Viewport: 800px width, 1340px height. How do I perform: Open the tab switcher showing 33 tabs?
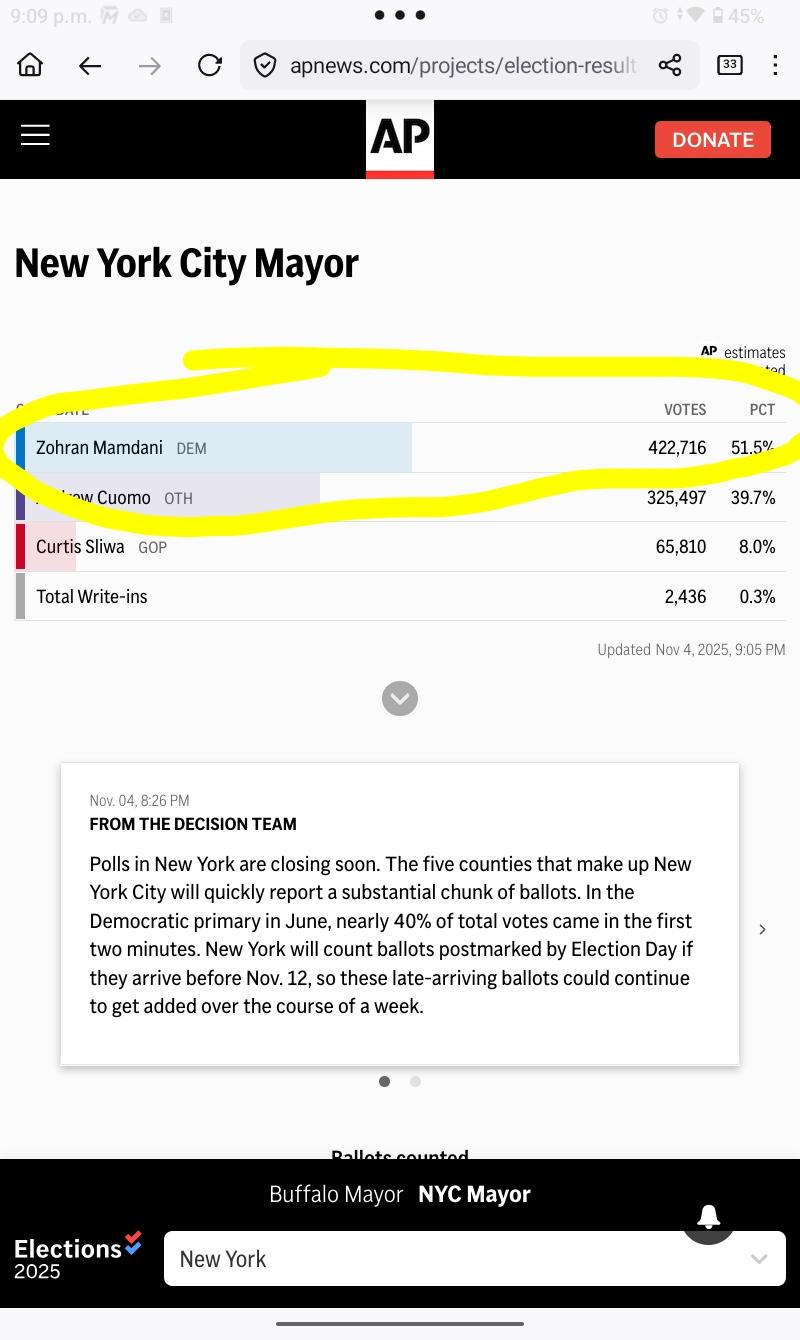tap(730, 66)
